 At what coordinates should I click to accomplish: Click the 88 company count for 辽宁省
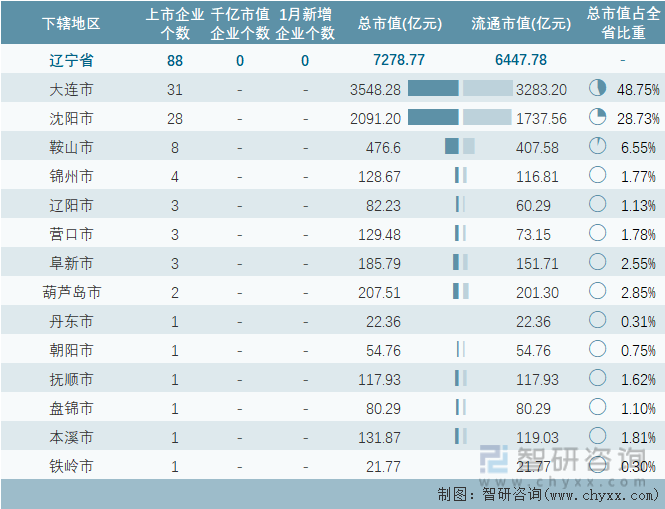[175, 61]
